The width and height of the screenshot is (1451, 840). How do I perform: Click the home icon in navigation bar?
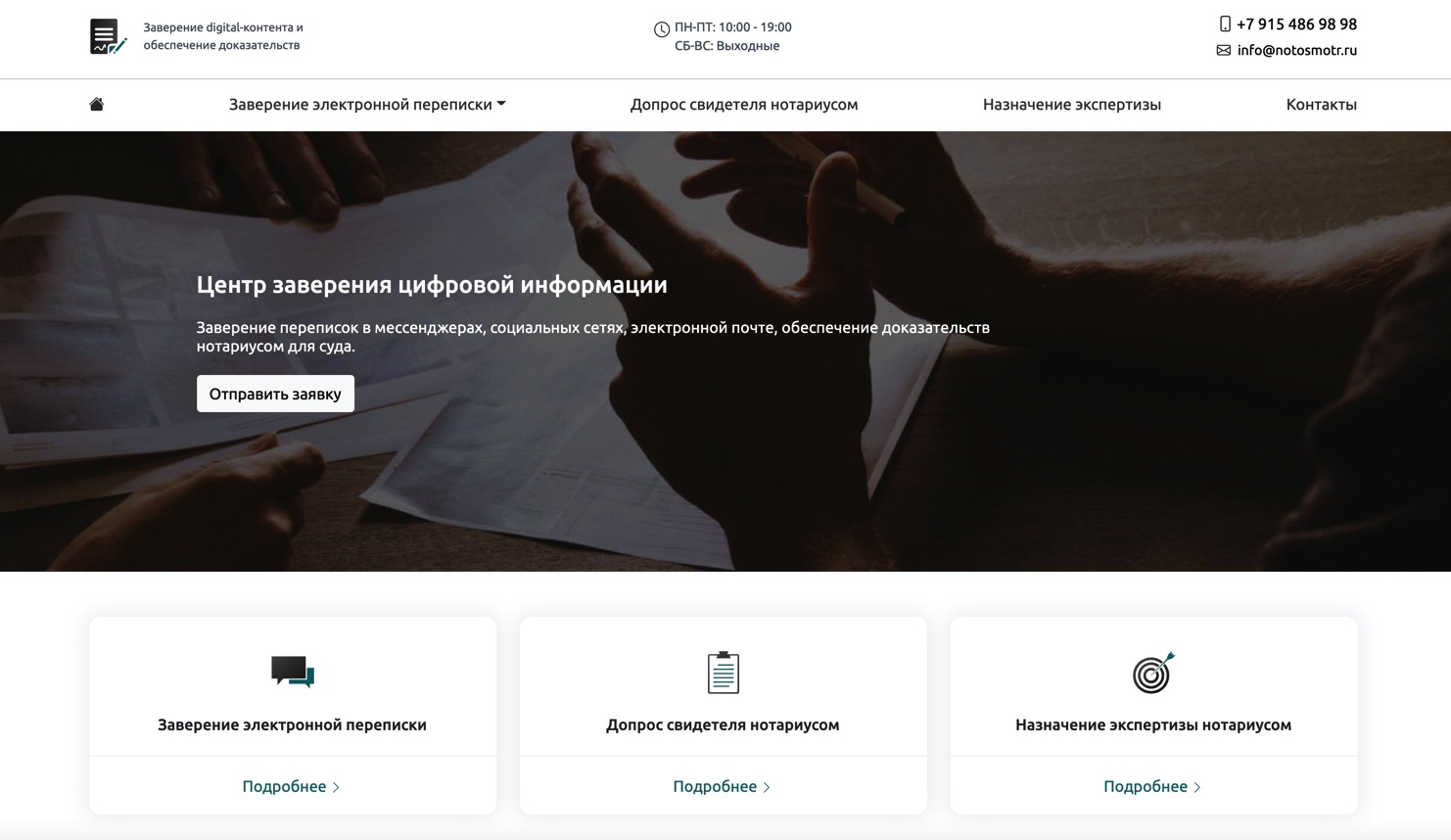tap(96, 105)
